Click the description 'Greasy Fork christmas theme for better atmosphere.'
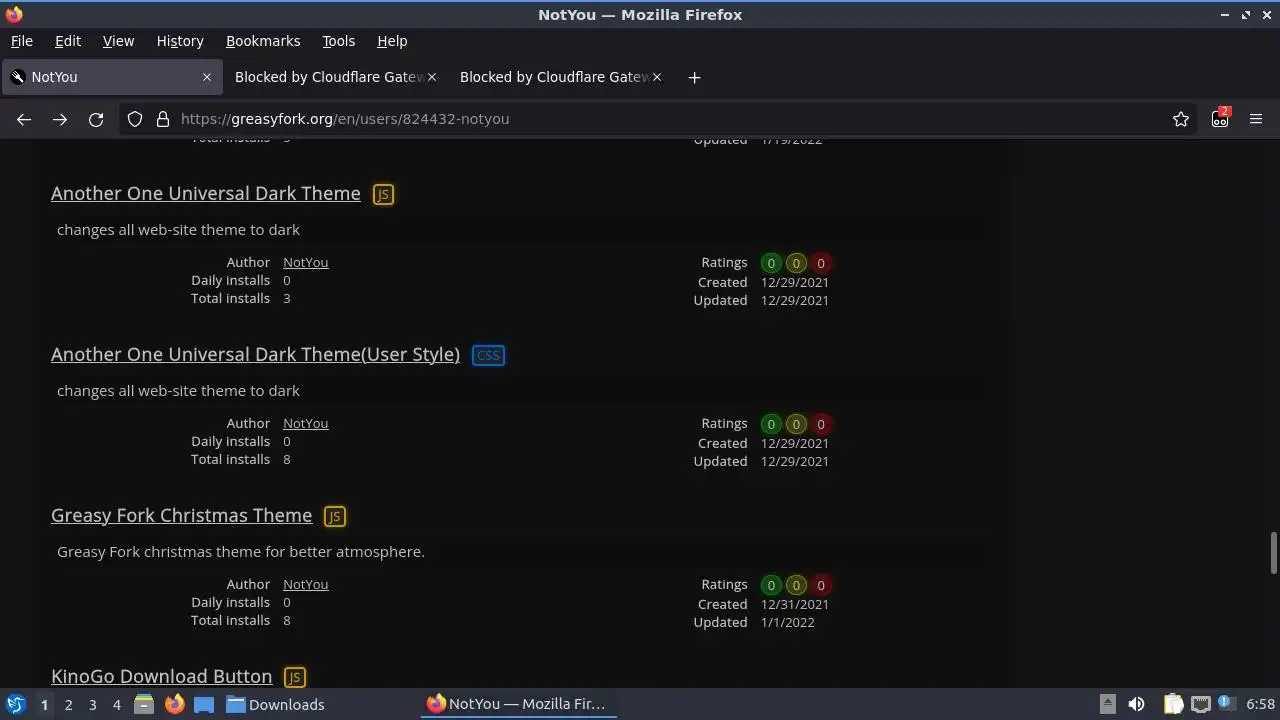 coord(241,552)
